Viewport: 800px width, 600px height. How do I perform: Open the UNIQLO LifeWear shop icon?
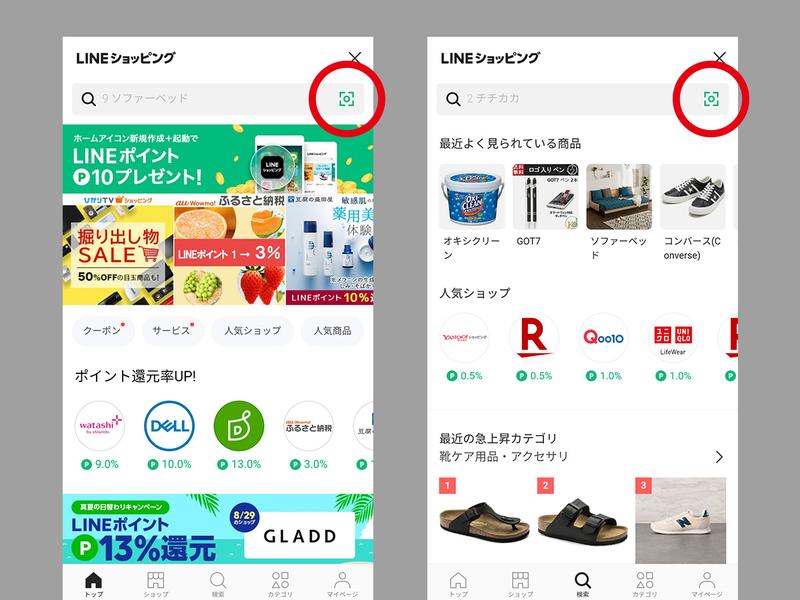pyautogui.click(x=673, y=338)
